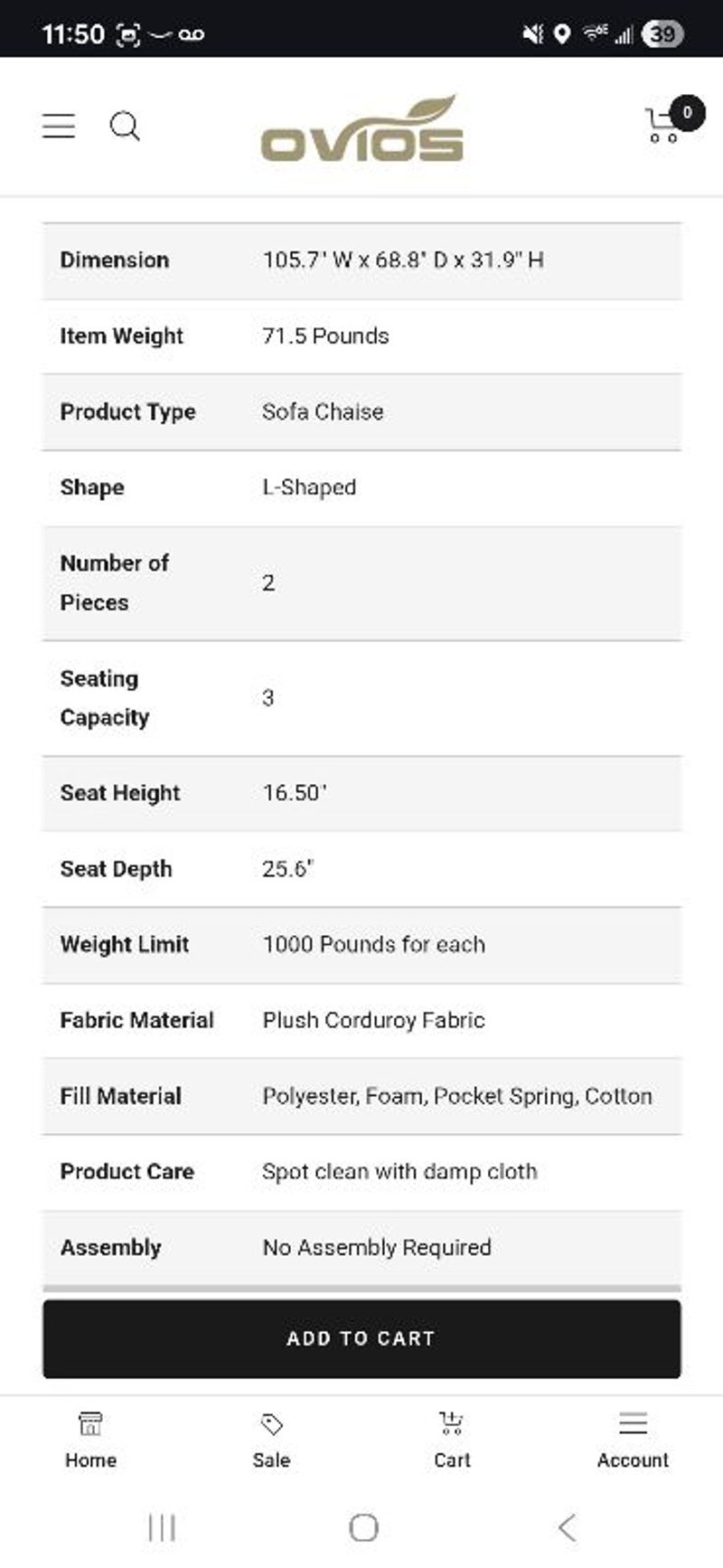Tap the Fabric Material row label
The height and width of the screenshot is (1568, 723).
[136, 1020]
